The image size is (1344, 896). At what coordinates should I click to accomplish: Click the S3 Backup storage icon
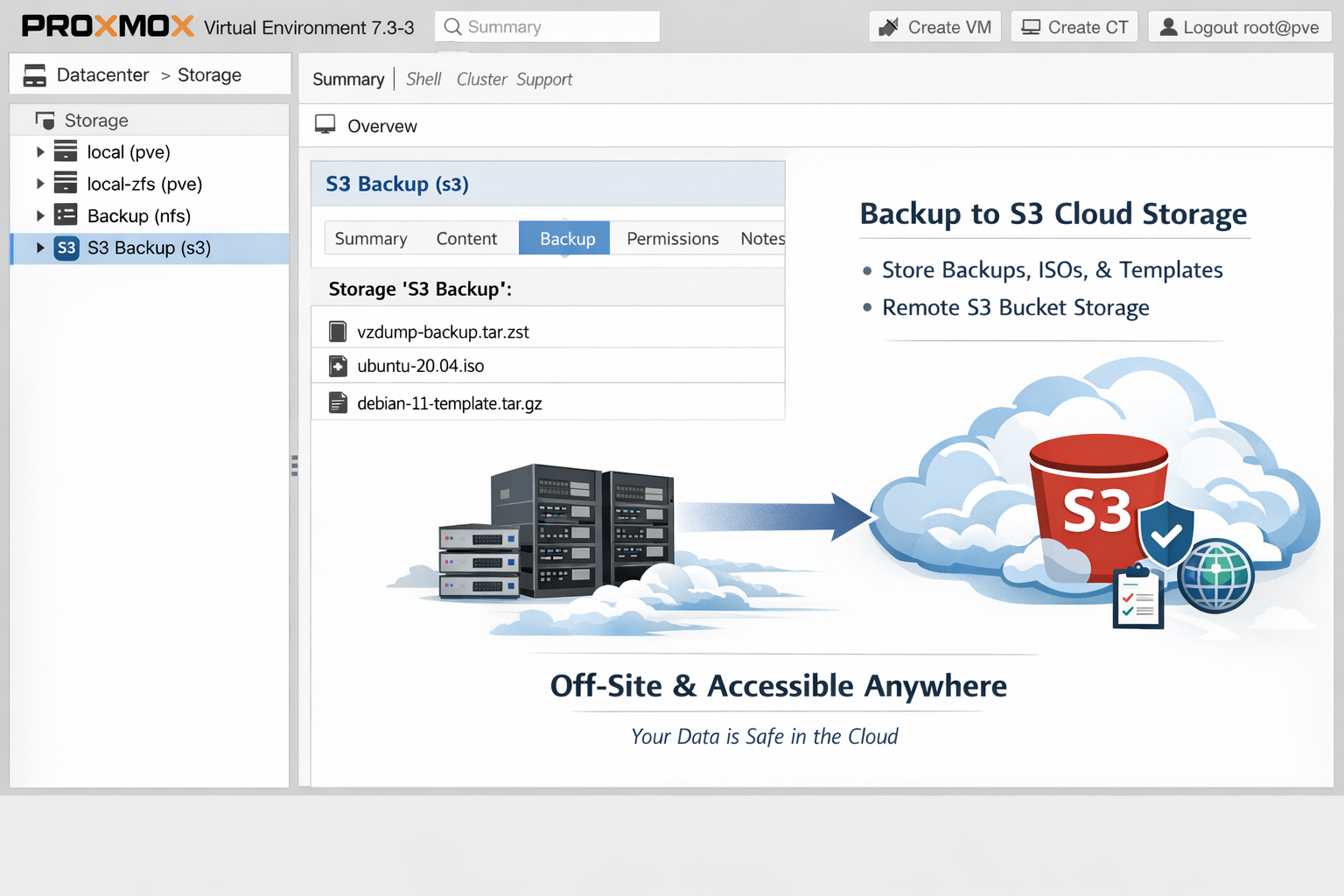coord(66,248)
